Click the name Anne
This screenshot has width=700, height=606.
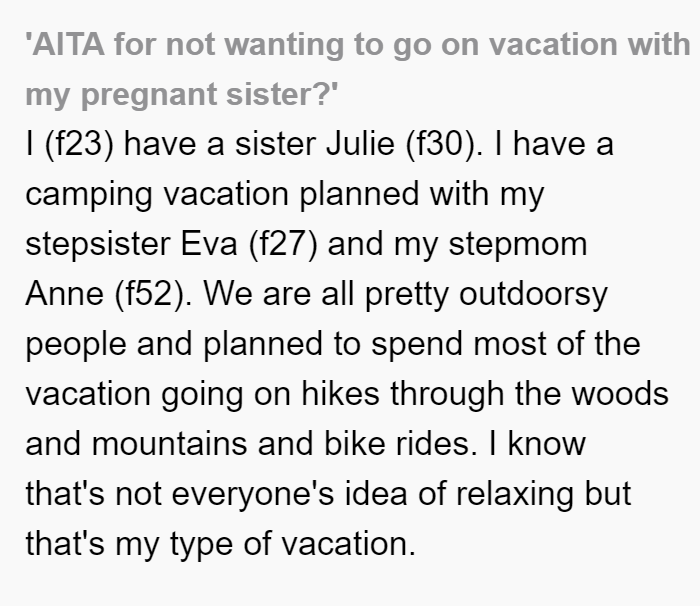point(65,294)
